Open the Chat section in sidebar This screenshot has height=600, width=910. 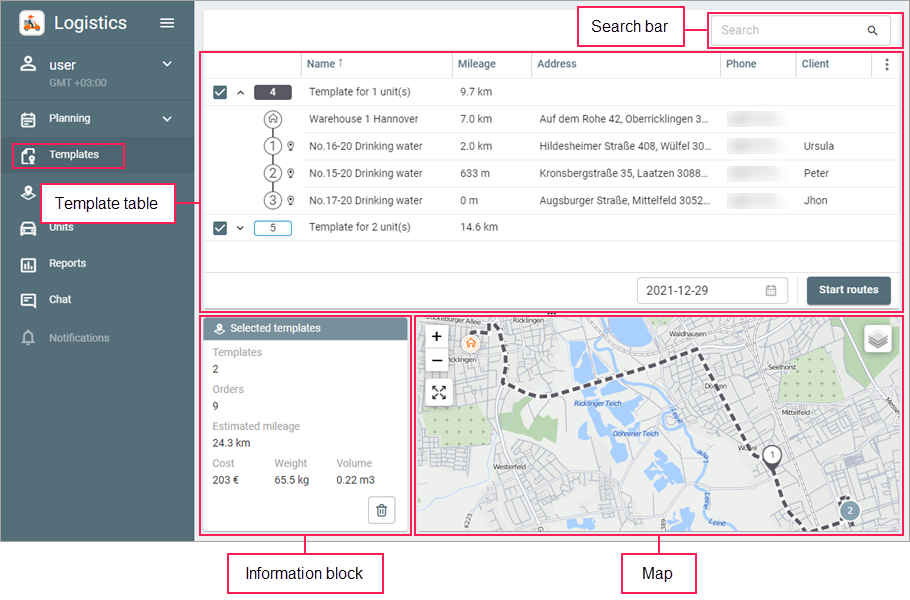click(x=60, y=300)
